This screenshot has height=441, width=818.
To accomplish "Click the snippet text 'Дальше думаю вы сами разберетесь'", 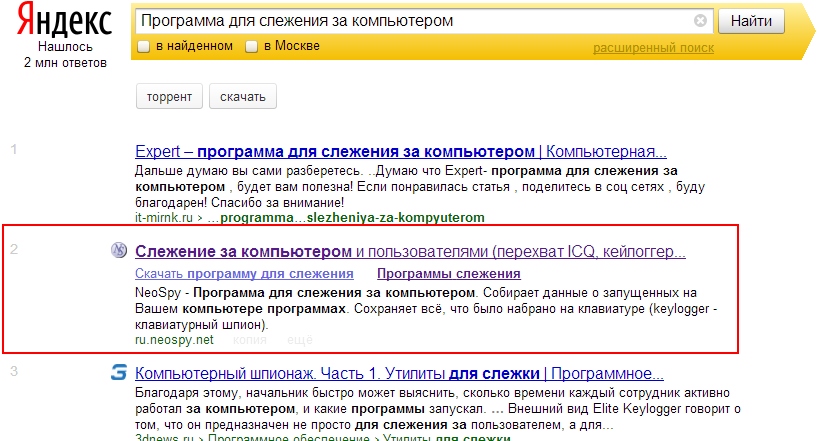I will pyautogui.click(x=248, y=171).
